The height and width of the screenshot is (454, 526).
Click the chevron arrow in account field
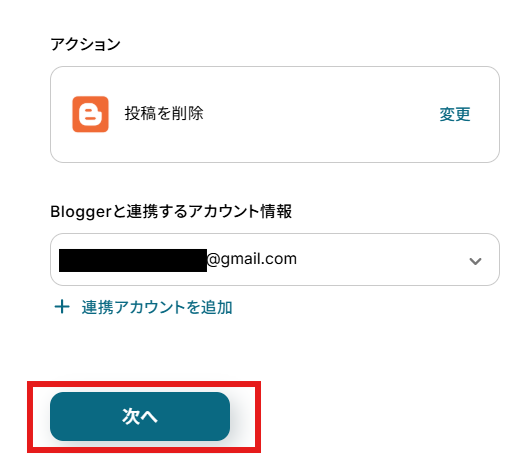click(475, 261)
